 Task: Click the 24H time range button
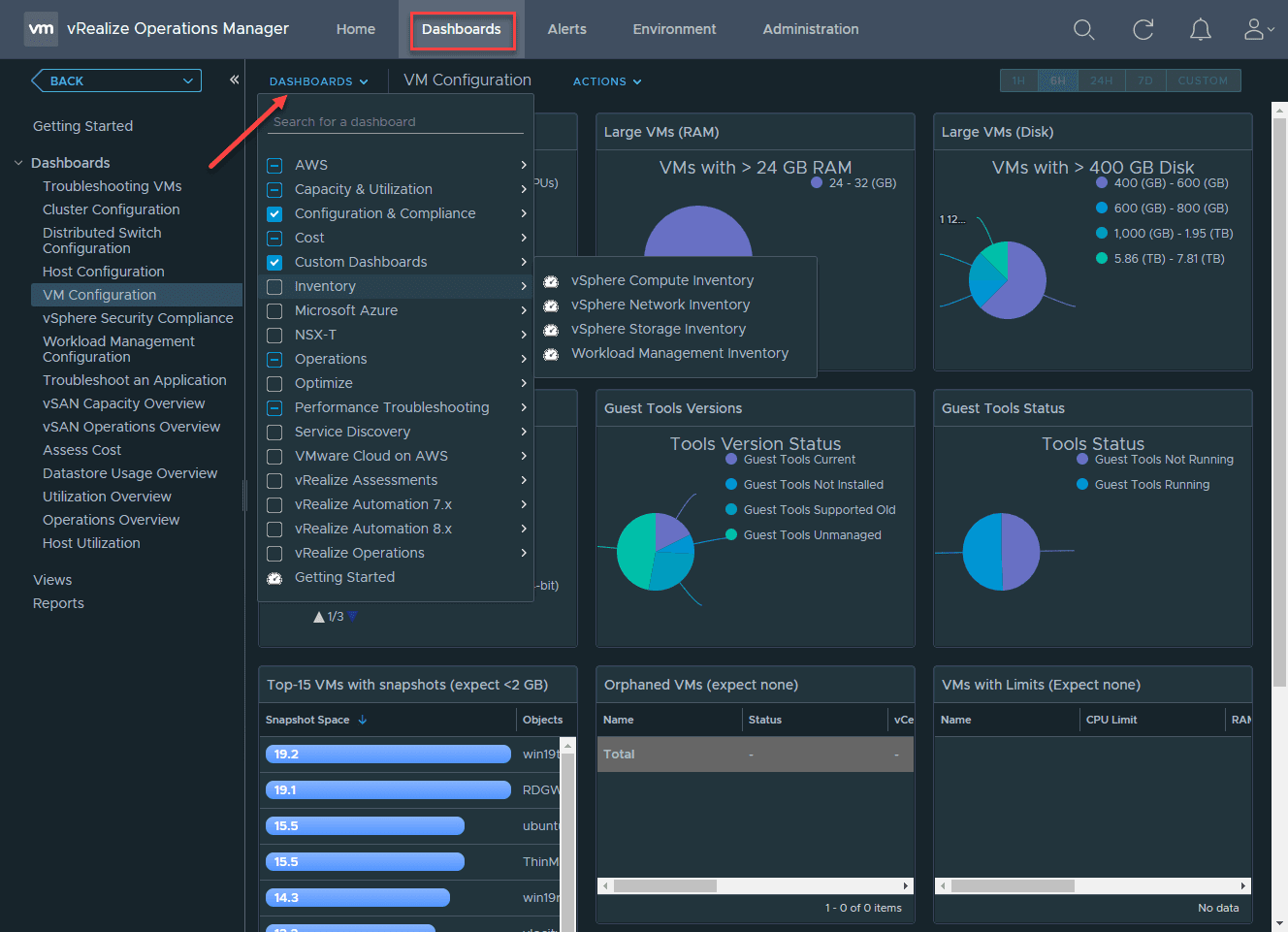pyautogui.click(x=1101, y=80)
